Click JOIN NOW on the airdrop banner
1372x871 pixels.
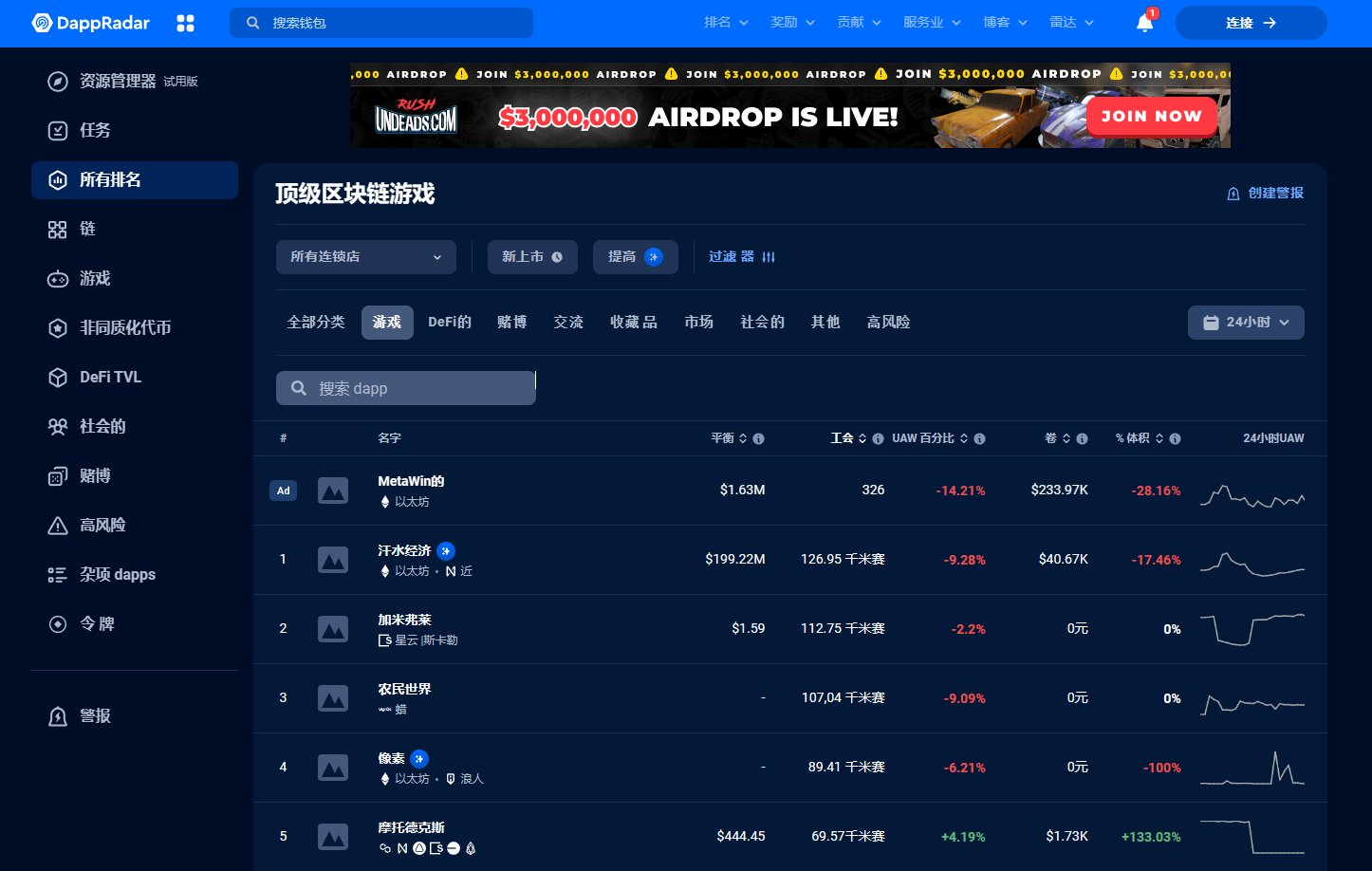pyautogui.click(x=1152, y=116)
